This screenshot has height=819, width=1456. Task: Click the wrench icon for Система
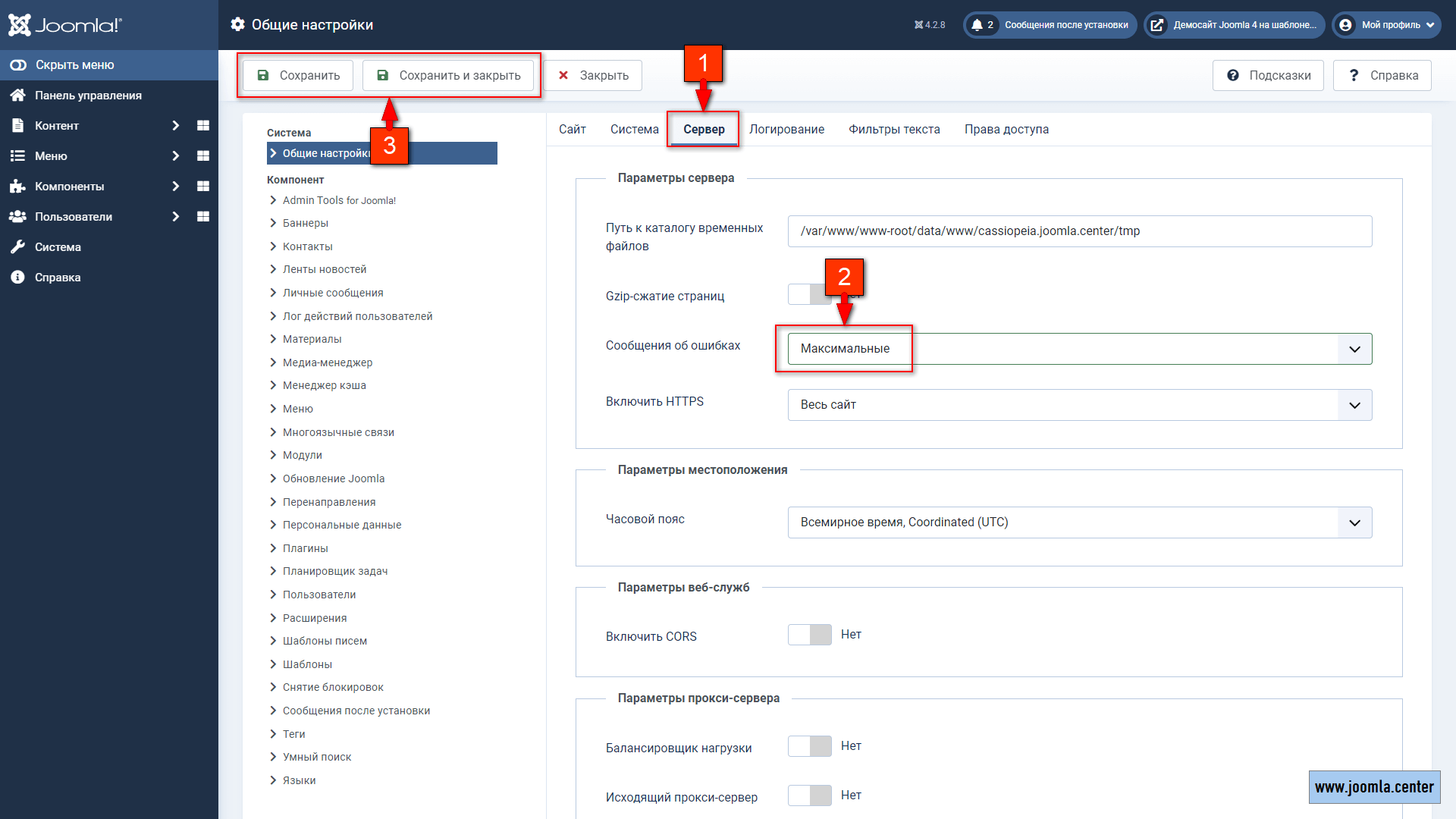coord(17,246)
